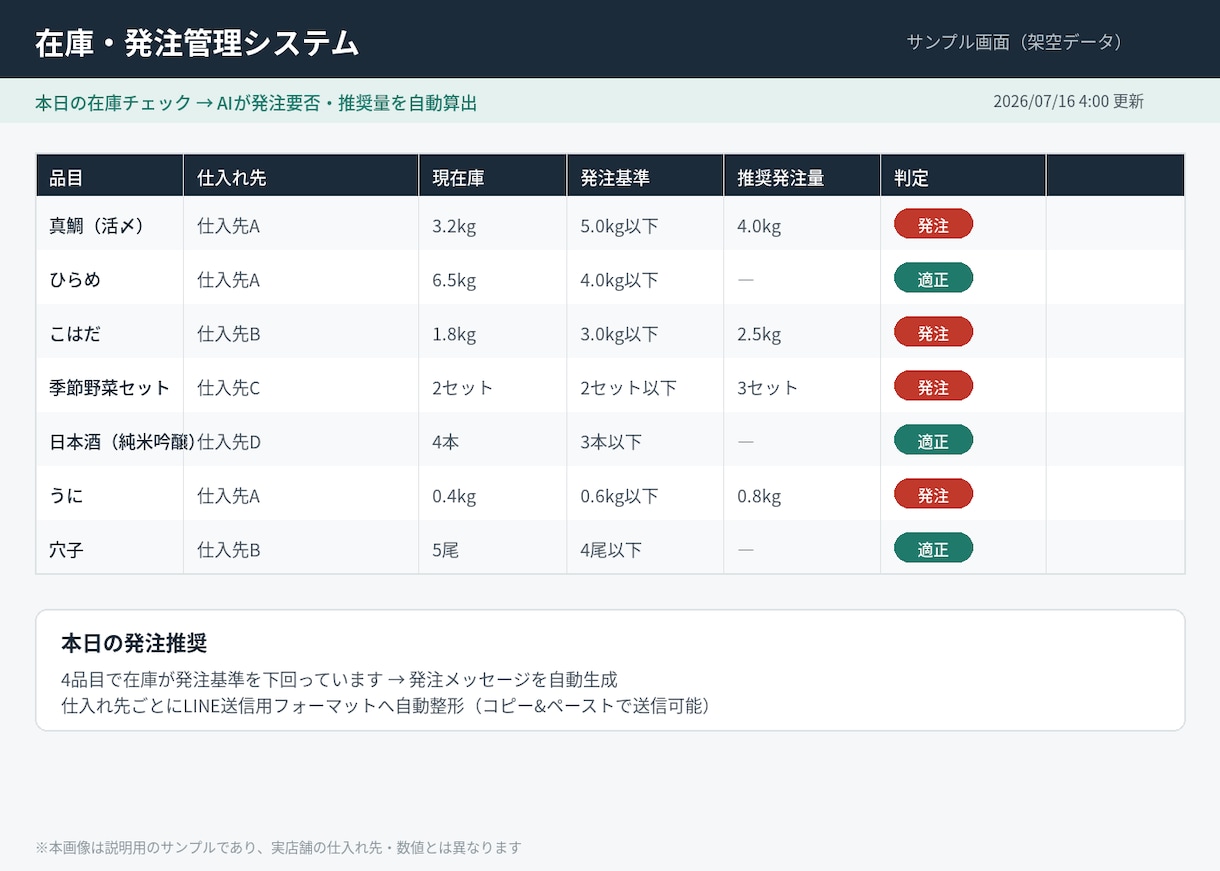Click the 仕入先D supplier cell
The height and width of the screenshot is (871, 1220).
tap(229, 442)
